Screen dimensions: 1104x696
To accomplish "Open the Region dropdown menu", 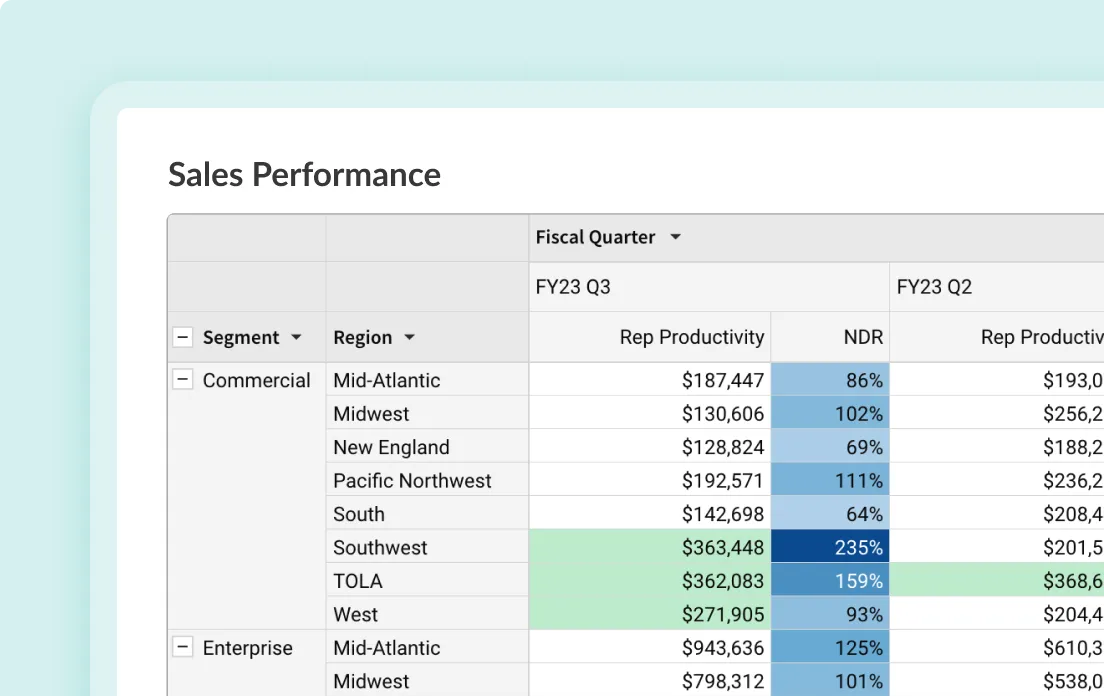I will coord(408,337).
